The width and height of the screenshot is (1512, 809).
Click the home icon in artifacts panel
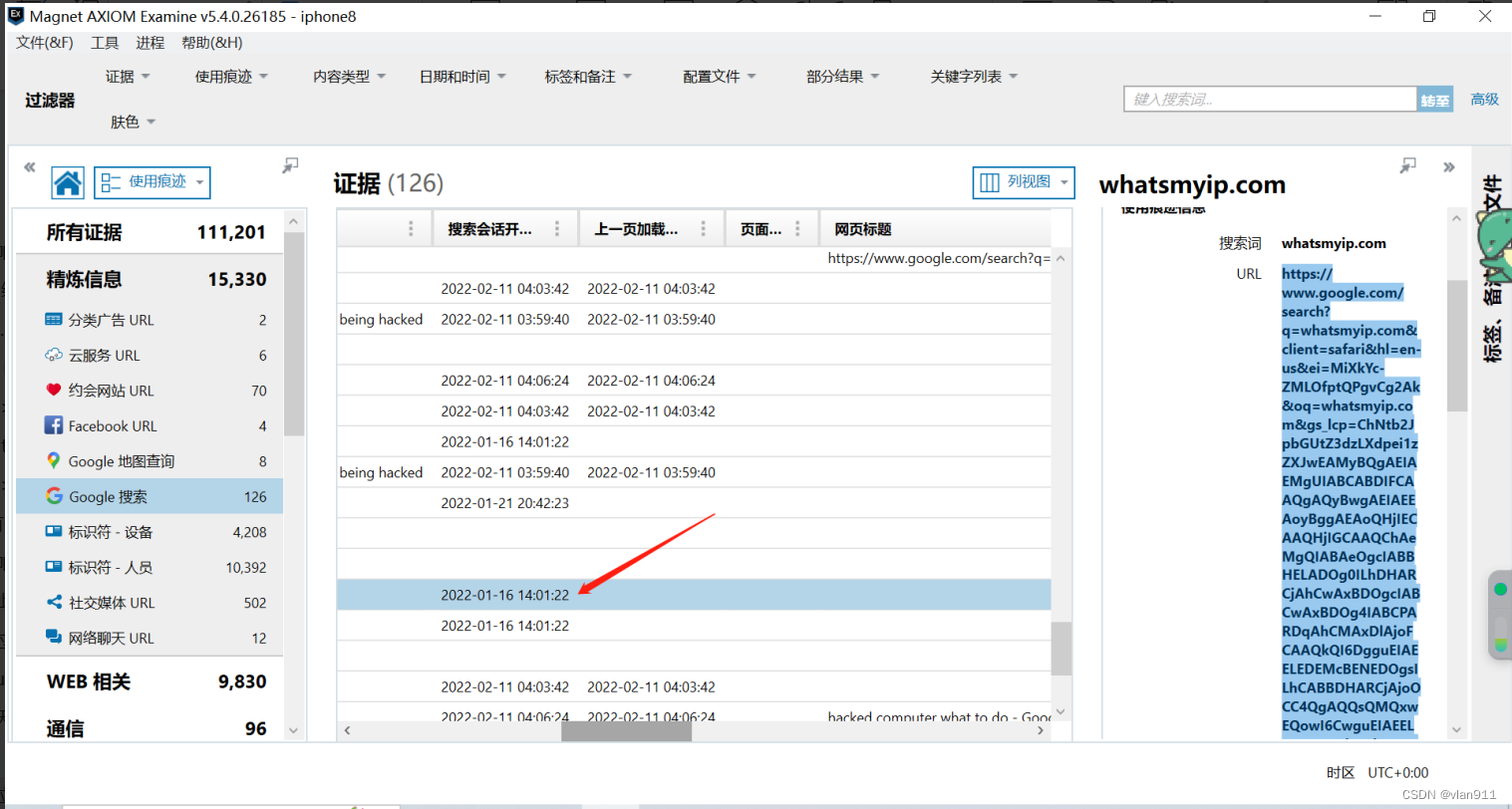pos(68,182)
